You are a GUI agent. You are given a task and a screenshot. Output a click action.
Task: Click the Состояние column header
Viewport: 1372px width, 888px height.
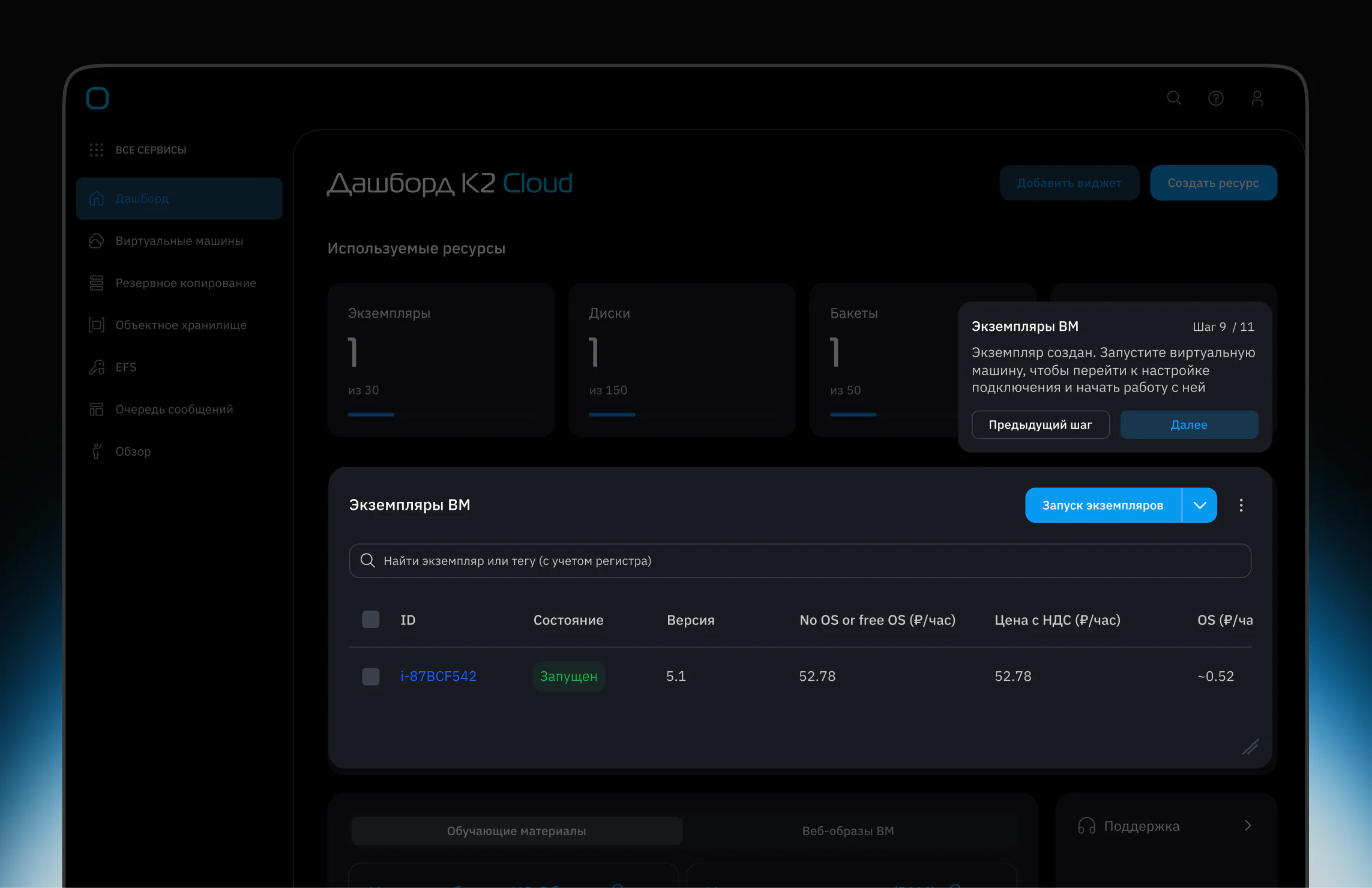coord(568,620)
